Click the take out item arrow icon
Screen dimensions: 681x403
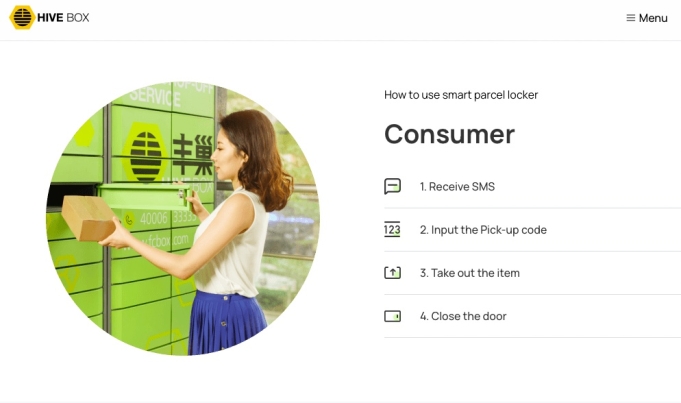click(392, 273)
